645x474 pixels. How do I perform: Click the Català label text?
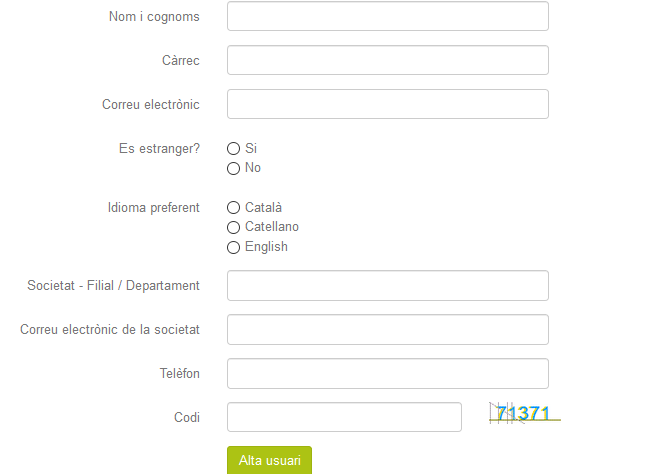[263, 207]
